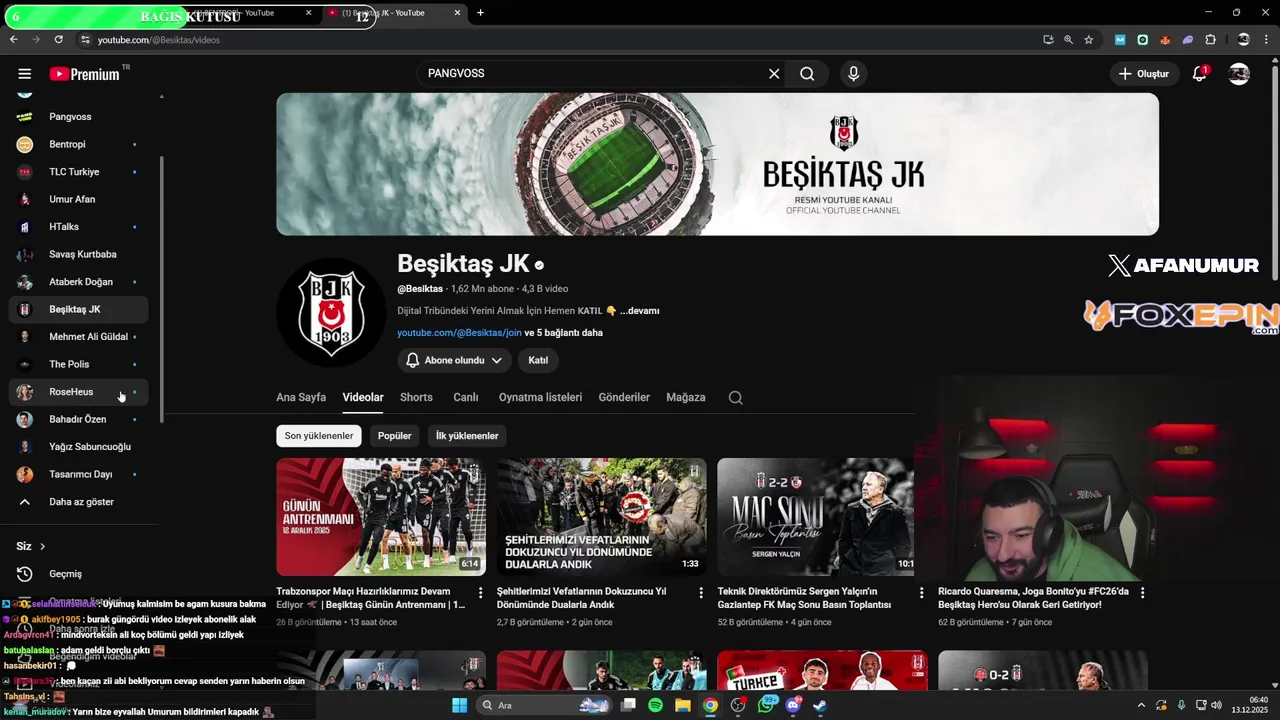Screen dimensions: 1280x720
Task: Open Trabzonspor Maçı training video thumbnail
Action: [x=381, y=517]
